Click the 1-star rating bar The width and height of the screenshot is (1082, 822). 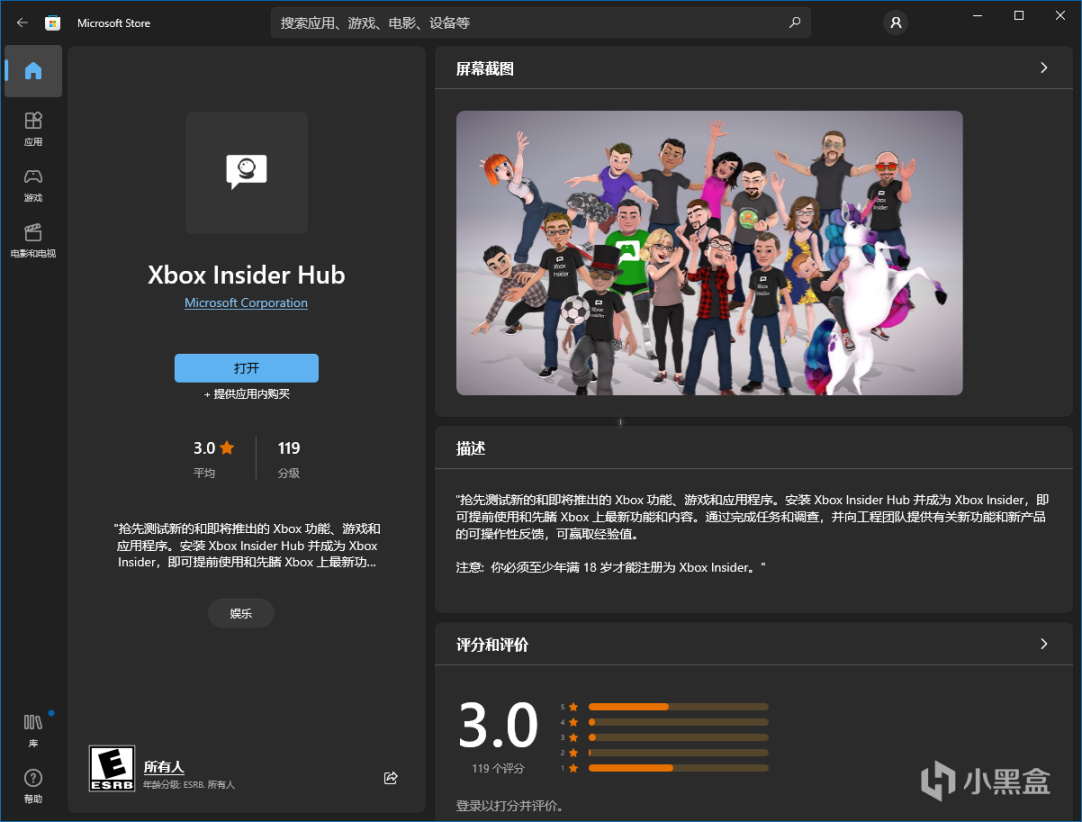coord(678,767)
